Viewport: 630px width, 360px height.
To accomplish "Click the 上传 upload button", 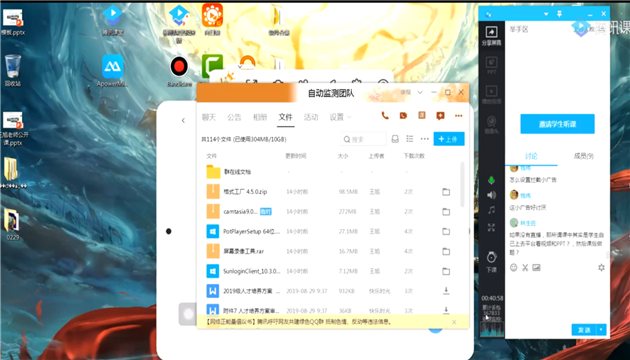I will (449, 139).
